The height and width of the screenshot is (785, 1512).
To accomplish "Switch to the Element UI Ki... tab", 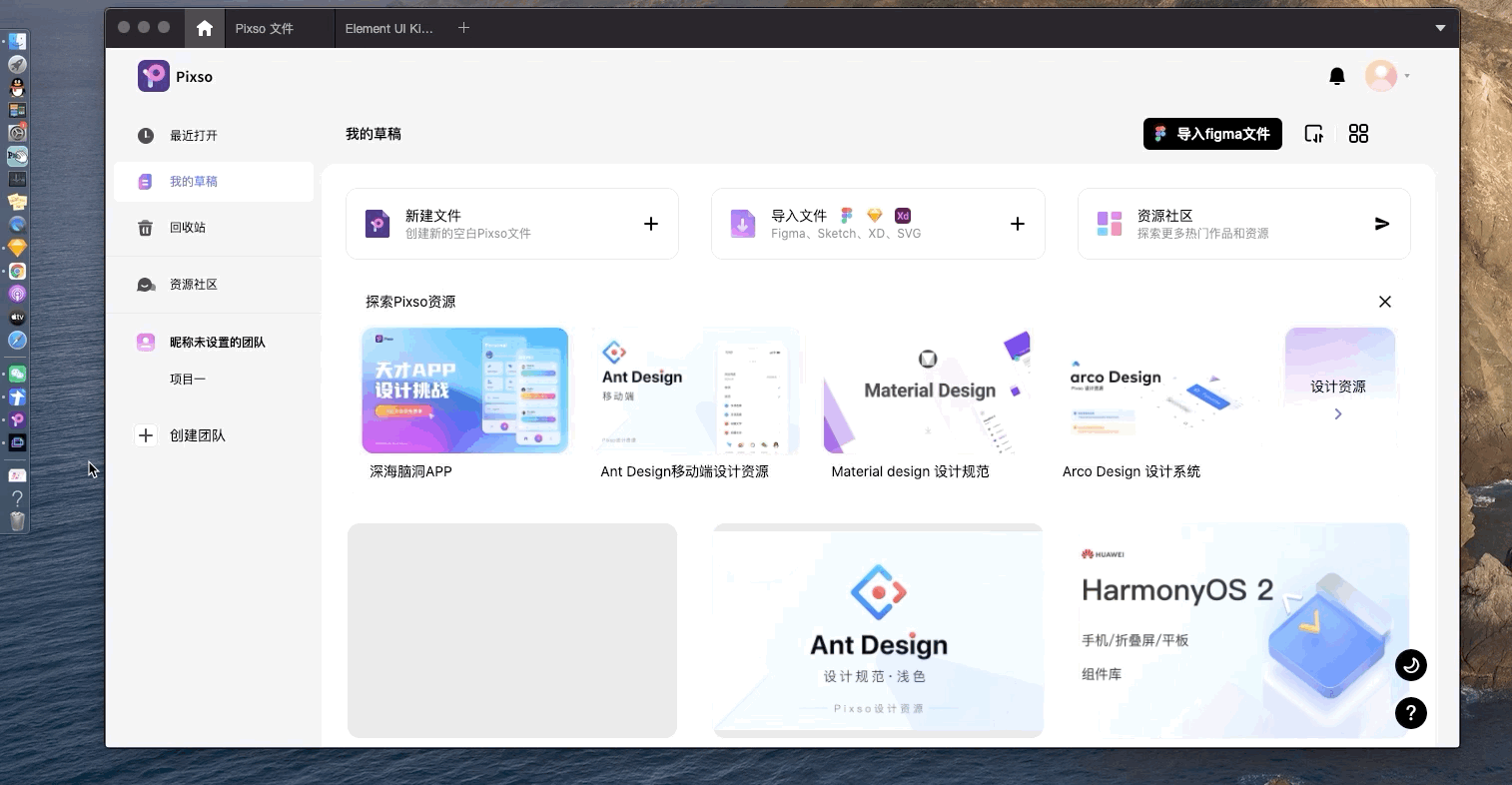I will [389, 29].
